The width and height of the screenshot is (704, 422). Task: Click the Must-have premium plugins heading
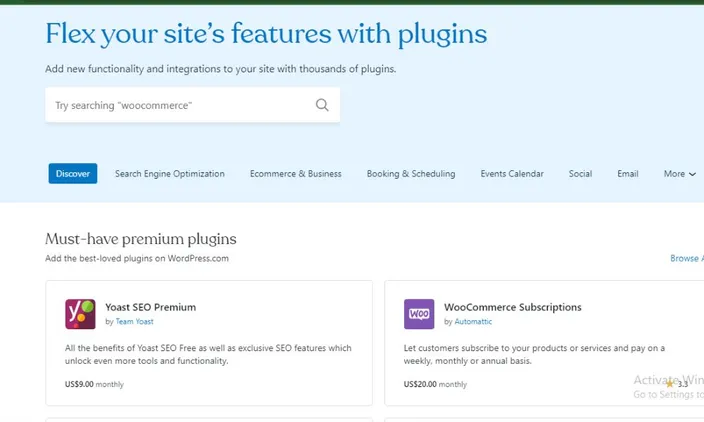pos(141,239)
